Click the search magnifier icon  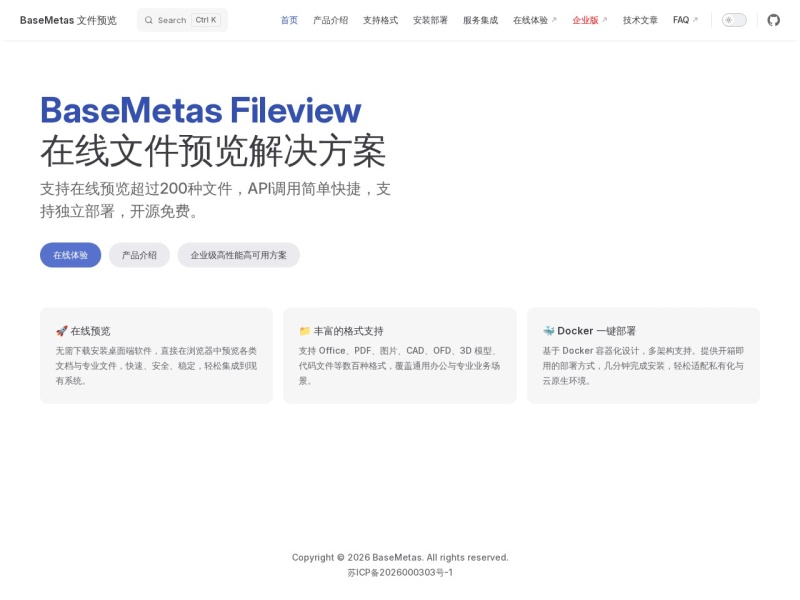point(148,20)
